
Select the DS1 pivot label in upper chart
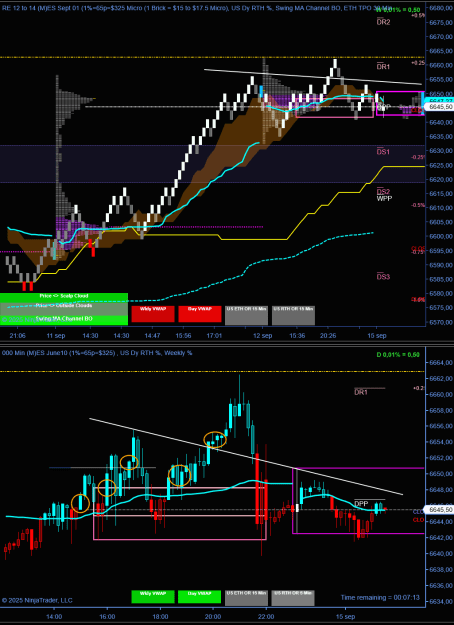coord(383,152)
